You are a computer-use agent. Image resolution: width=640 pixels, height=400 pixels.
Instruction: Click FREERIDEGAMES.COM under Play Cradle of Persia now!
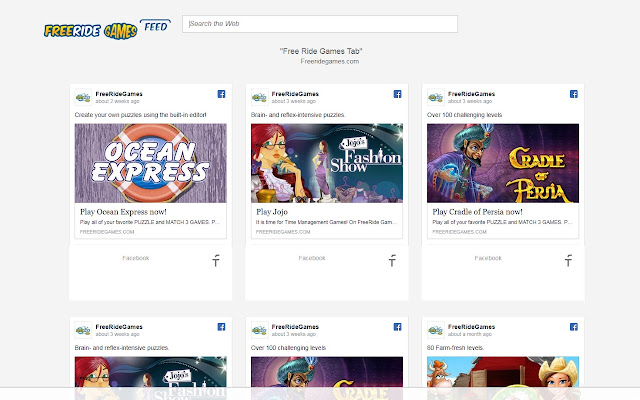[459, 232]
